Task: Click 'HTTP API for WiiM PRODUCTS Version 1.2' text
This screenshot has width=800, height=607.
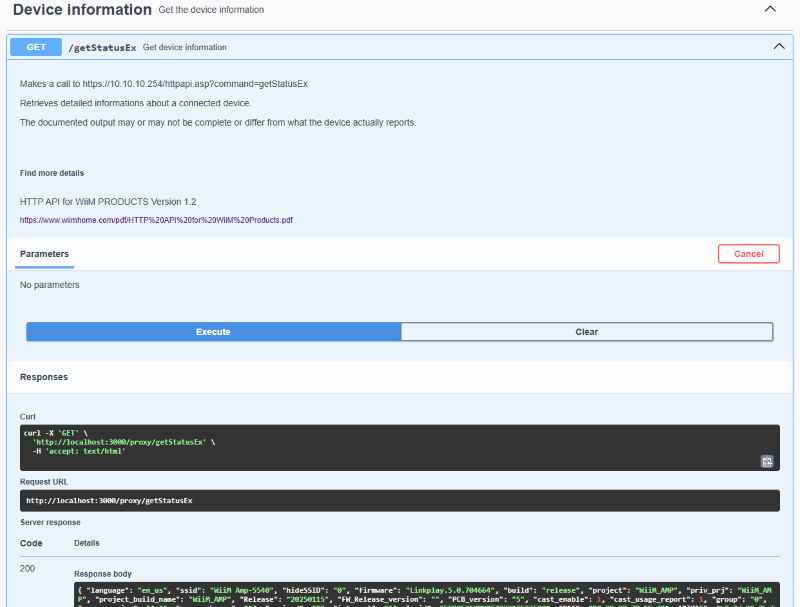Action: point(108,202)
